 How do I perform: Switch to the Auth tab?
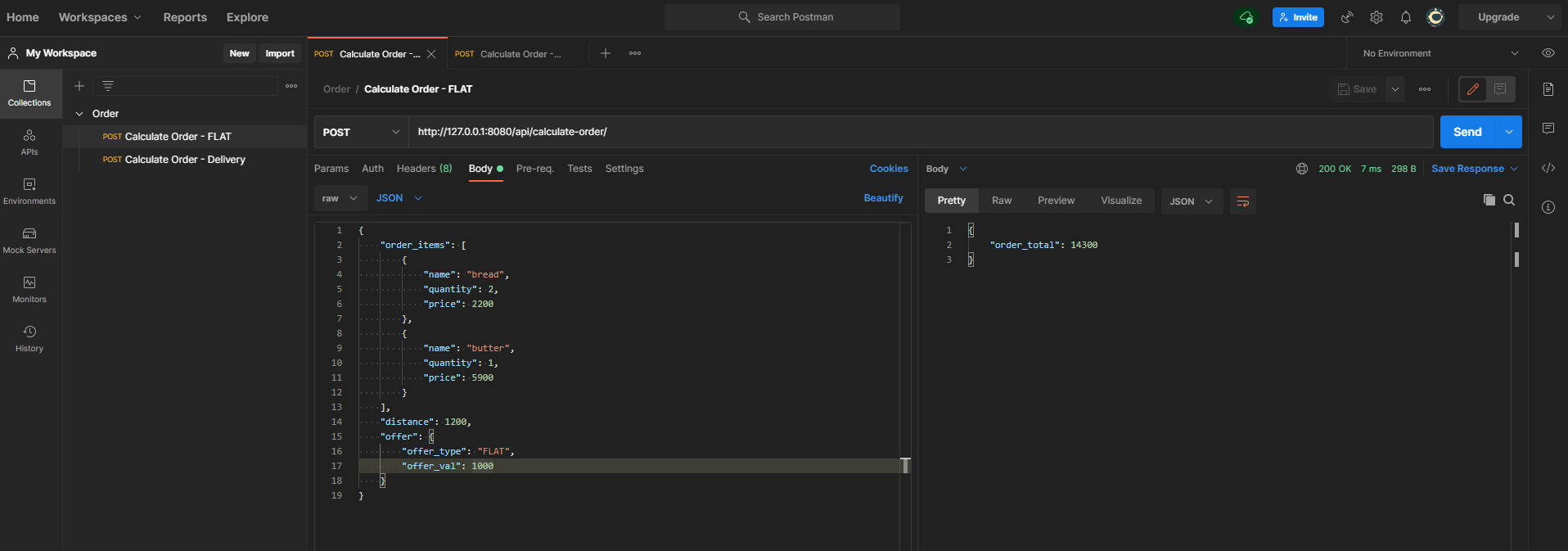point(372,169)
